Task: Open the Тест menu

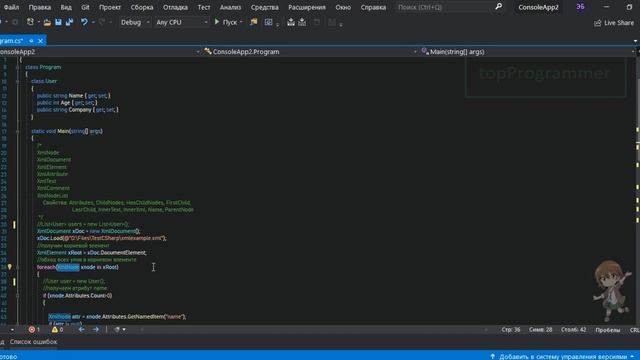Action: (204, 7)
